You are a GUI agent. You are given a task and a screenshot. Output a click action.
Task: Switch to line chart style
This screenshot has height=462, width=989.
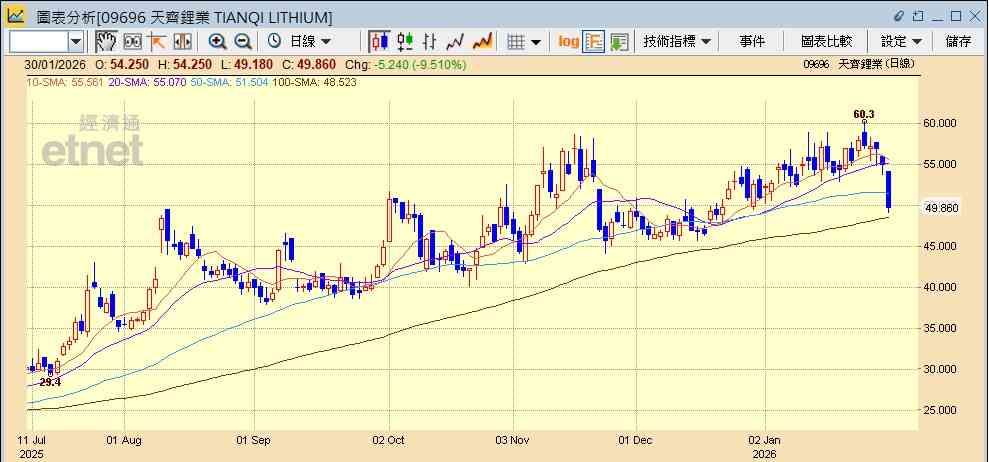[x=455, y=42]
